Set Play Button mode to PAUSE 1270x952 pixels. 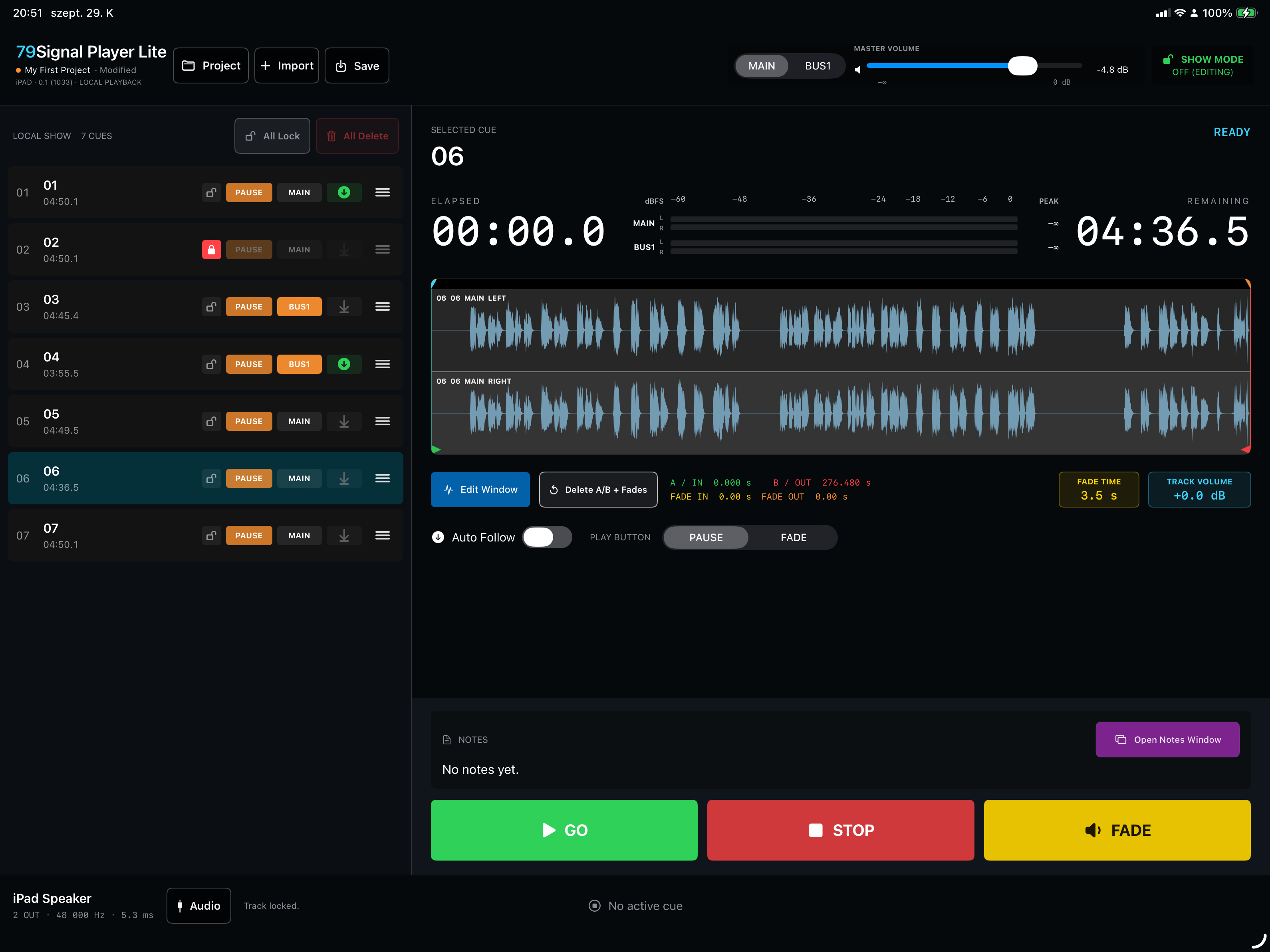pyautogui.click(x=706, y=537)
